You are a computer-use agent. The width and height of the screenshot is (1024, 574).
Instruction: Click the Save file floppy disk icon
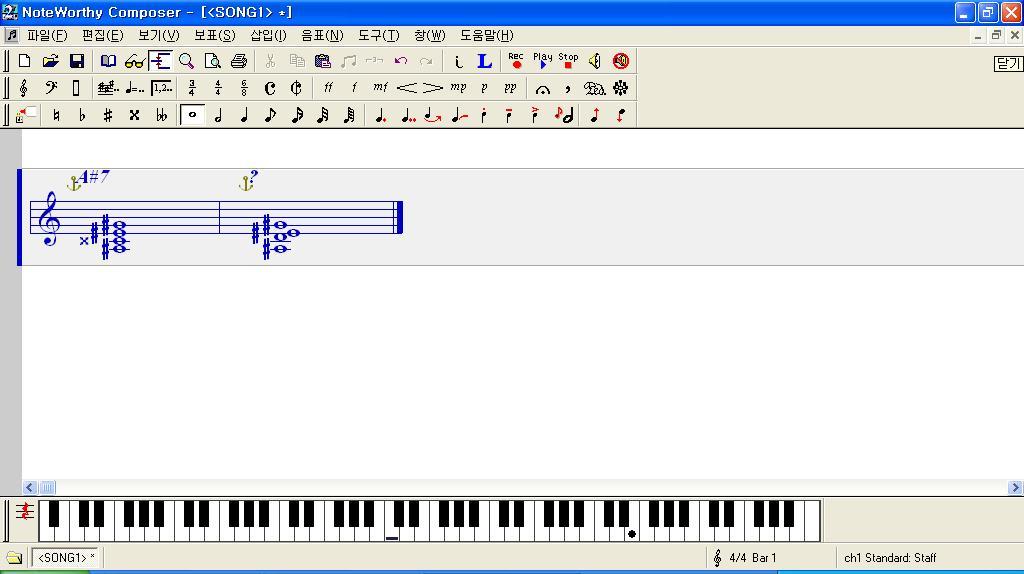[77, 61]
